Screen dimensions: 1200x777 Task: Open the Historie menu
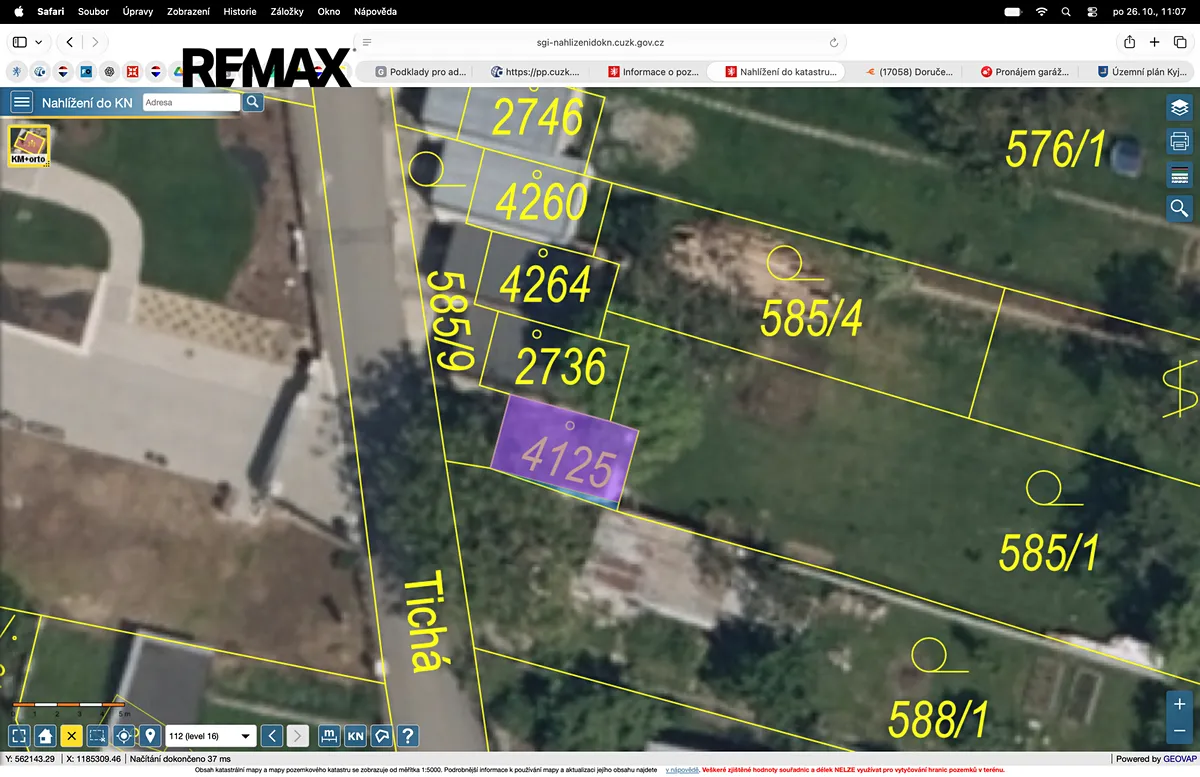[240, 11]
